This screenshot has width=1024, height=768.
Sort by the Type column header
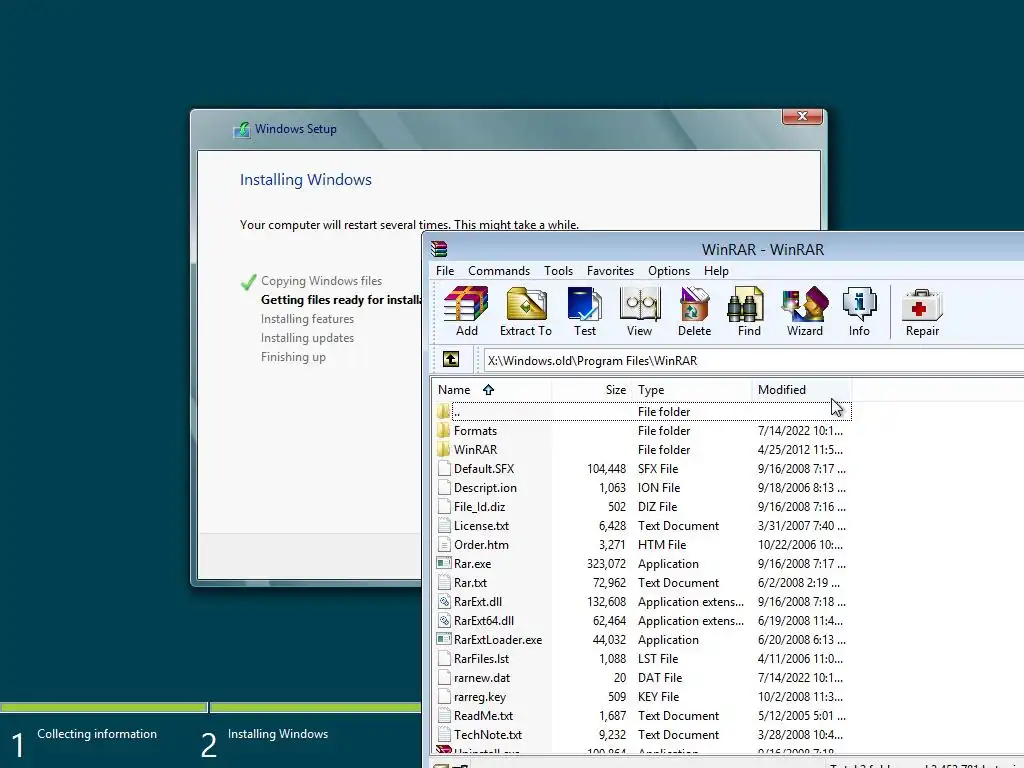692,390
